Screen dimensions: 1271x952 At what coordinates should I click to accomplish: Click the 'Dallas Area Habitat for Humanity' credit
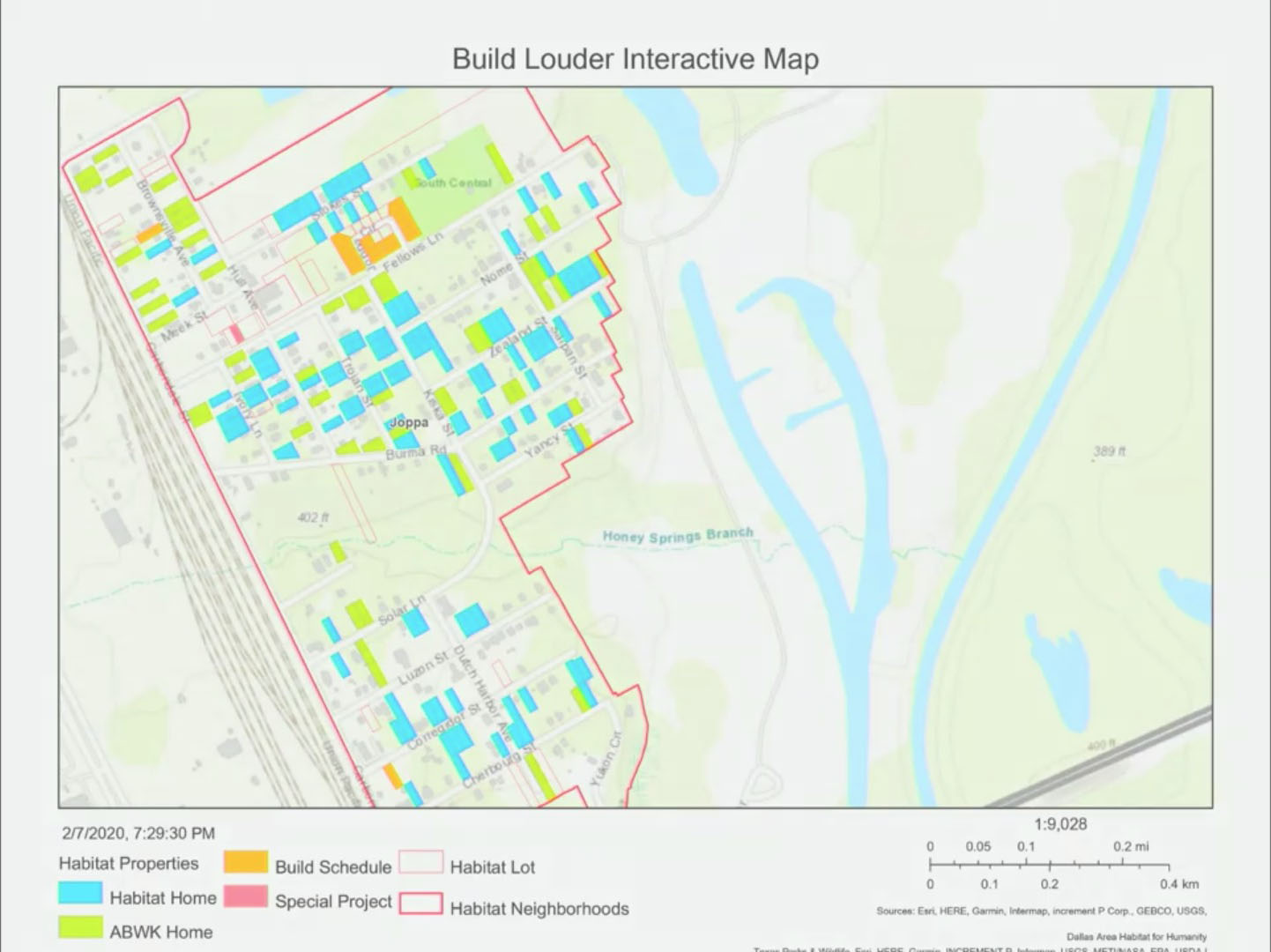(1136, 936)
